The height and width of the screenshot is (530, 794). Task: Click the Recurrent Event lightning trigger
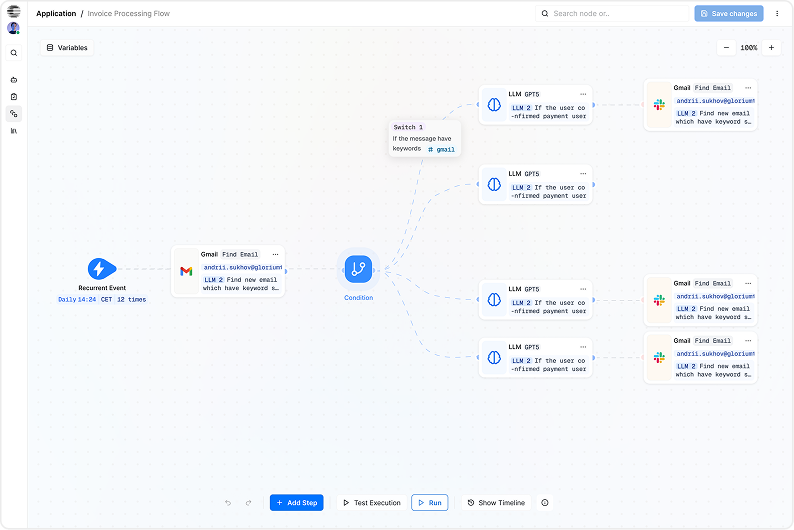click(x=98, y=268)
